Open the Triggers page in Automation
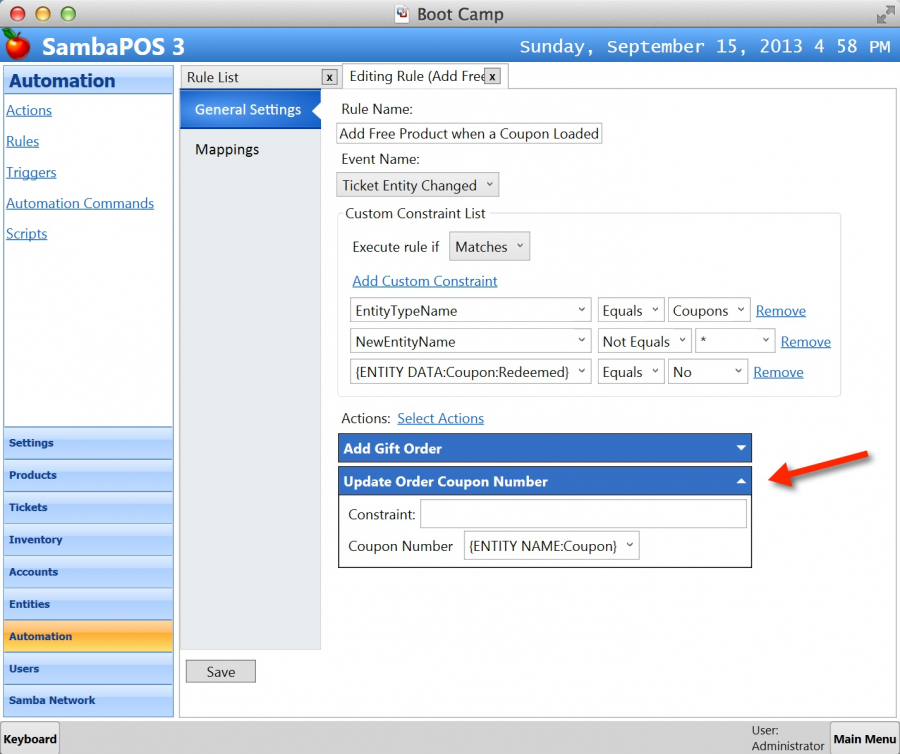Image resolution: width=900 pixels, height=754 pixels. 31,172
